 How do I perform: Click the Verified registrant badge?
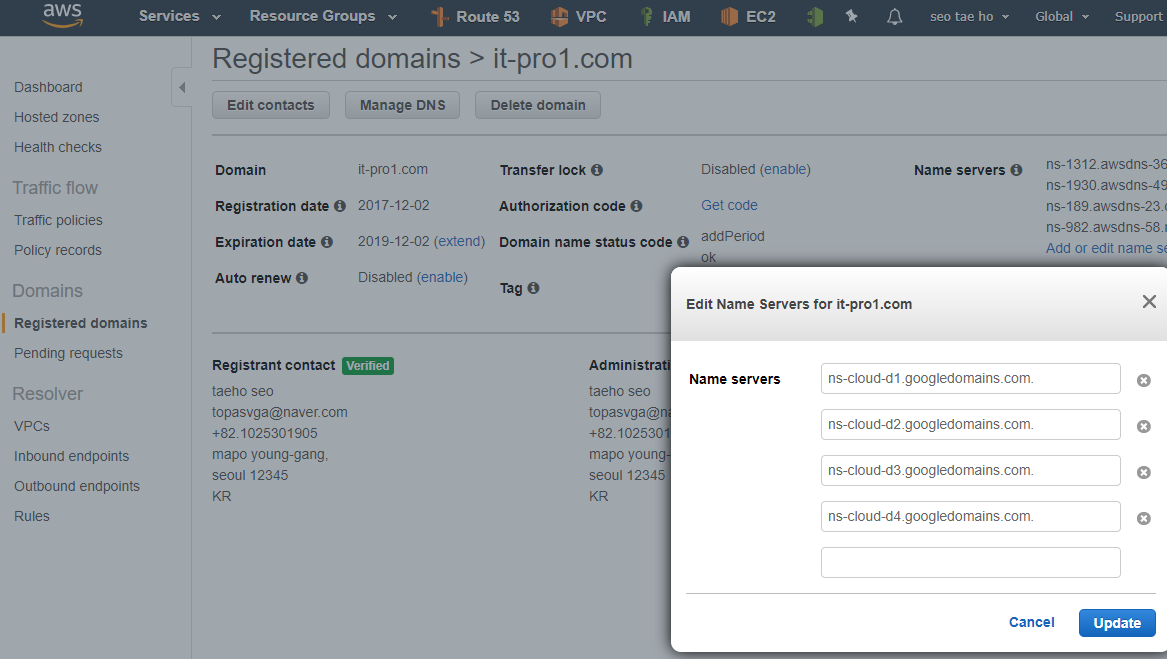[368, 366]
